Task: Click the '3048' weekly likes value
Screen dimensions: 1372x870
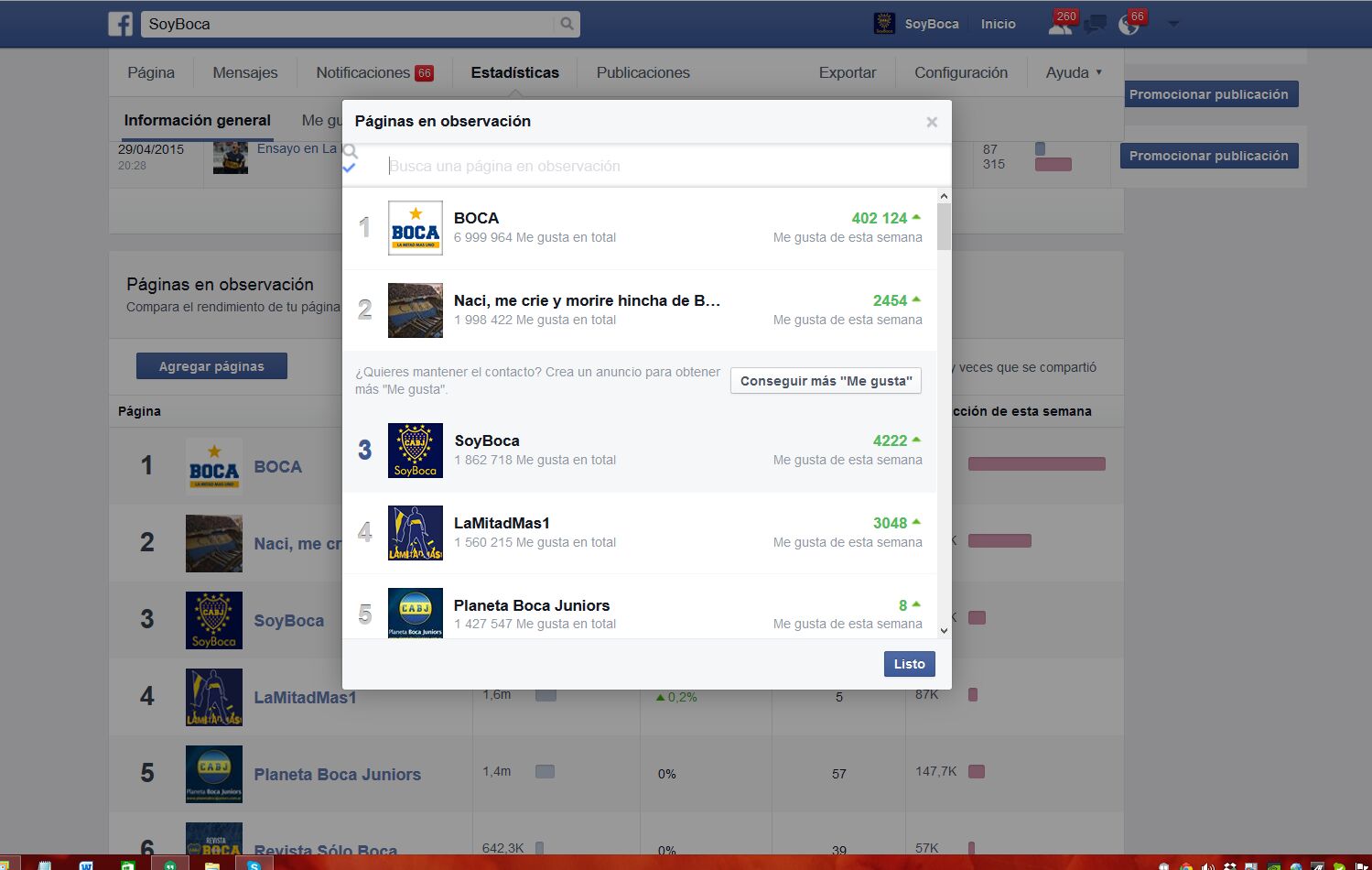Action: [x=890, y=523]
